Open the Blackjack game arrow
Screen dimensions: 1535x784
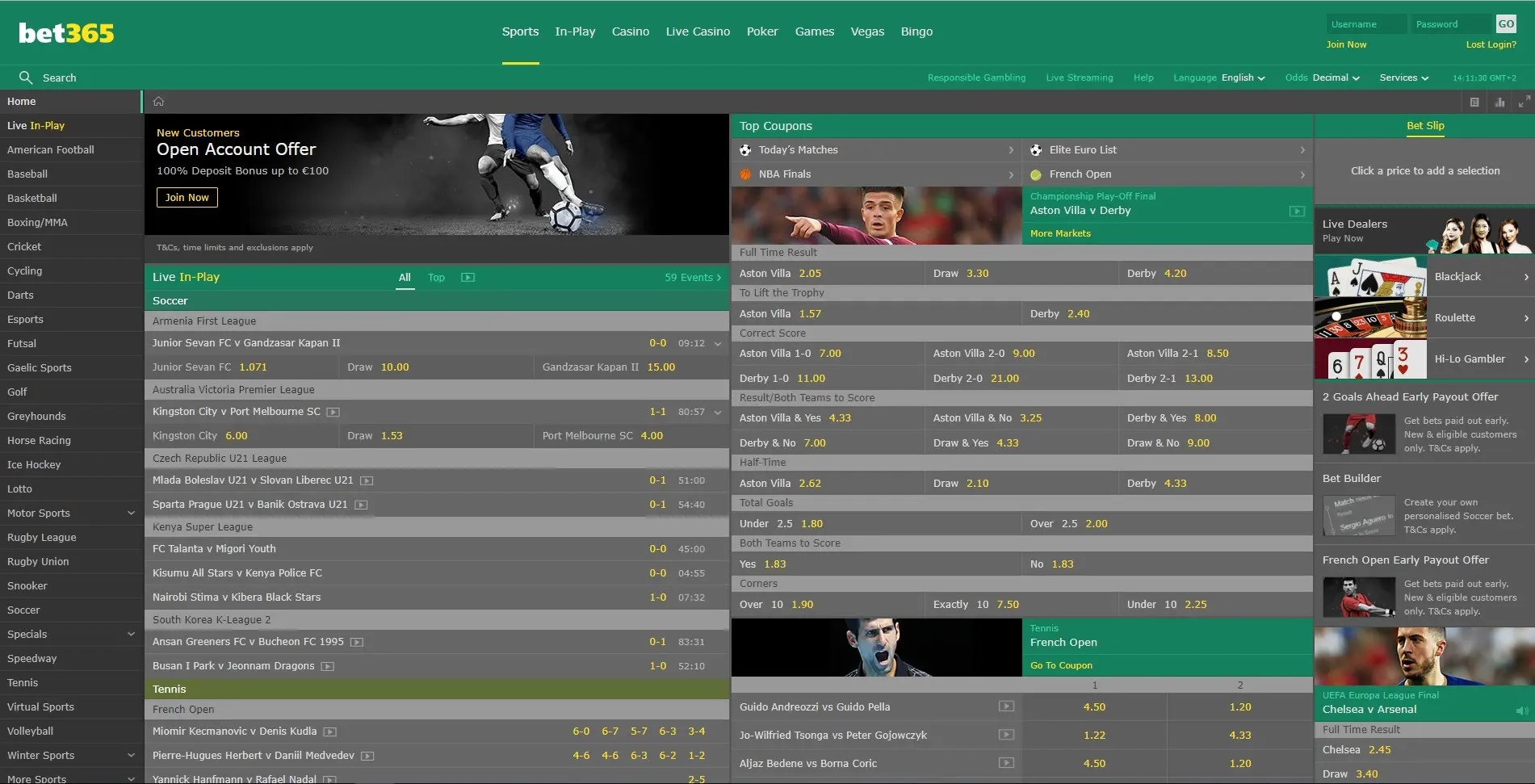pyautogui.click(x=1526, y=277)
